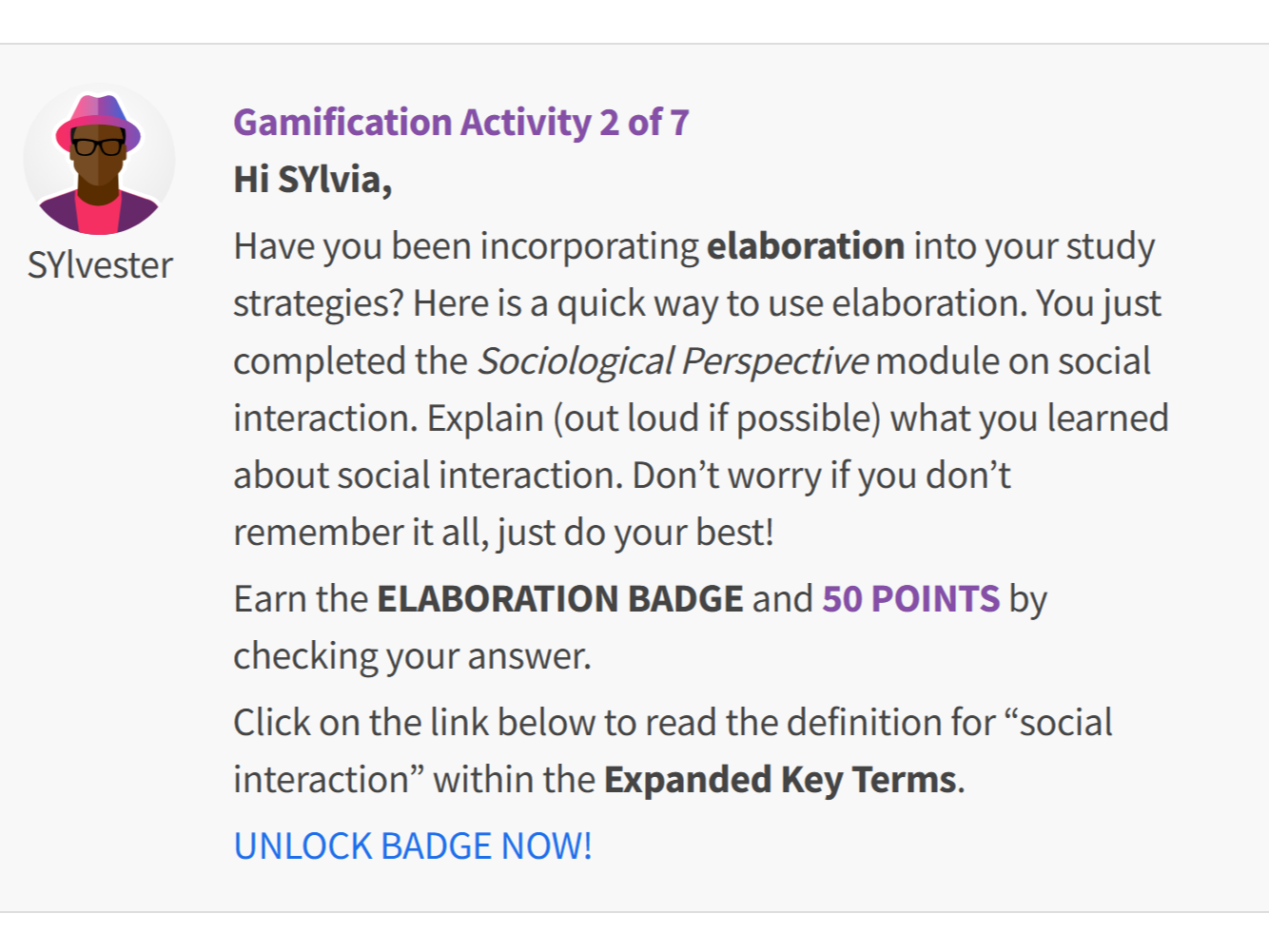Select the SYlvester name label under avatar
The image size is (1269, 952).
tap(100, 264)
